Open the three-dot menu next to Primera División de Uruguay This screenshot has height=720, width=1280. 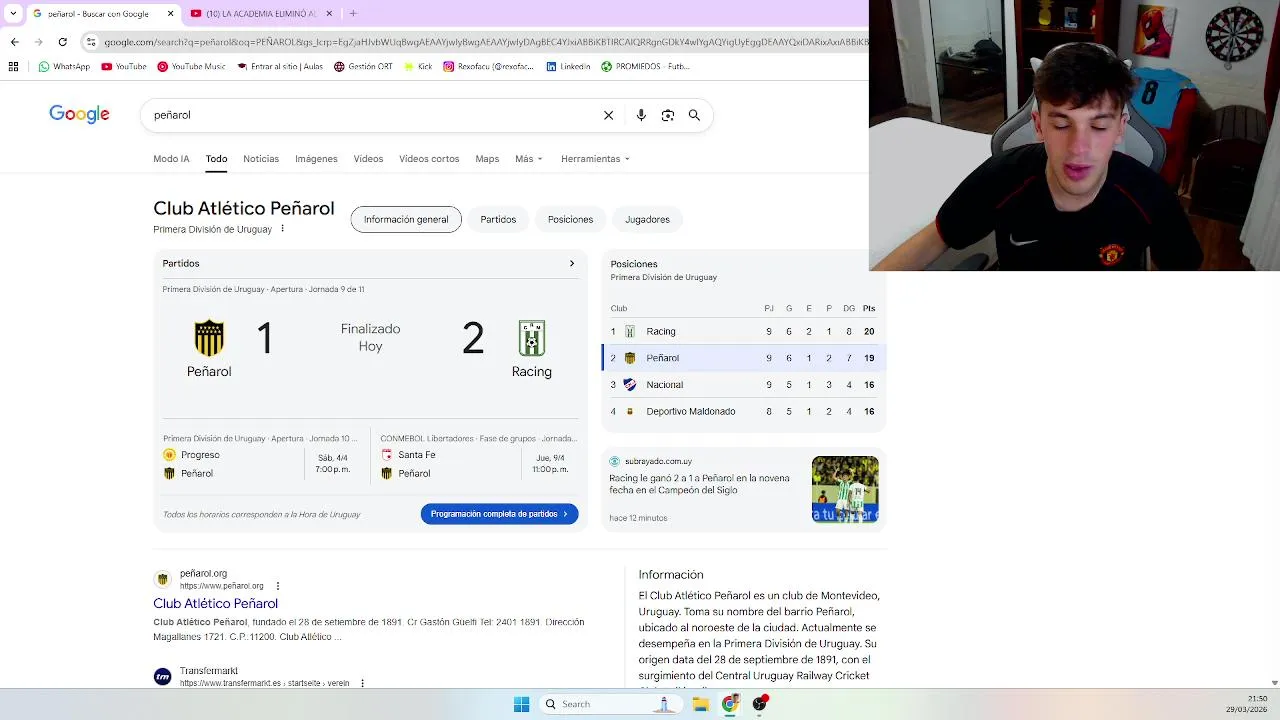(x=282, y=229)
